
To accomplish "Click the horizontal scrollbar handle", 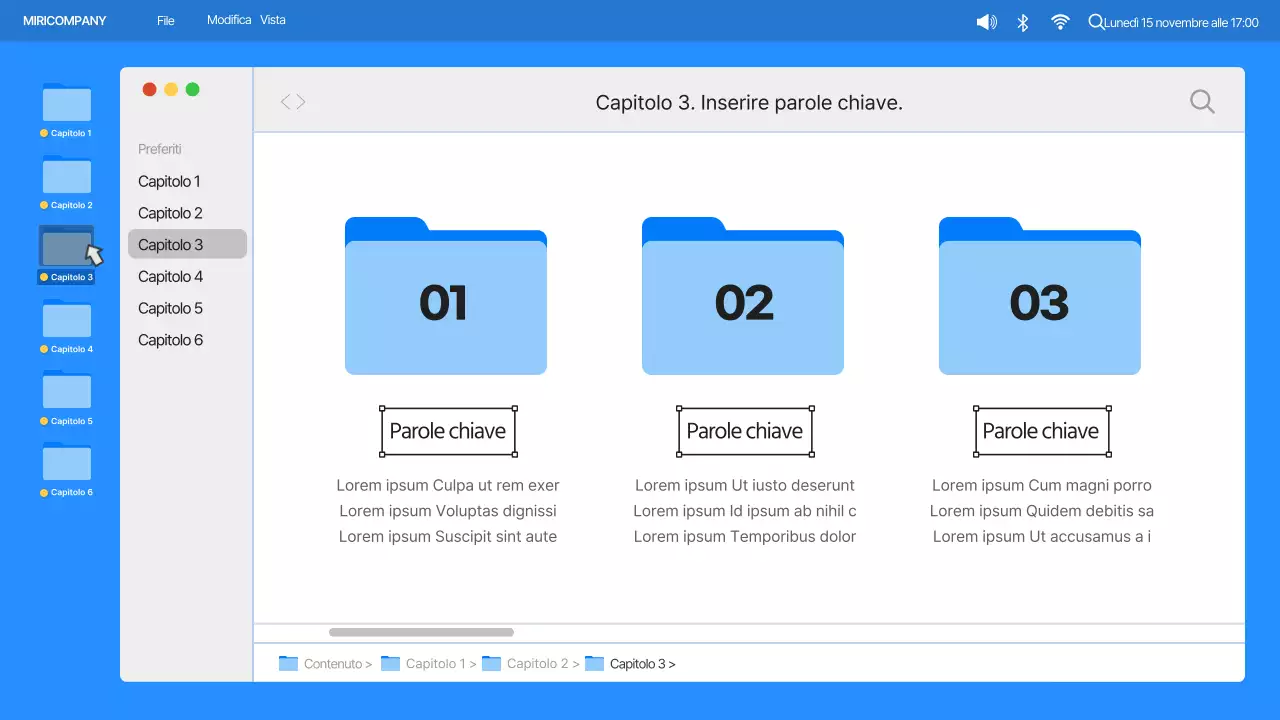I will coord(420,631).
